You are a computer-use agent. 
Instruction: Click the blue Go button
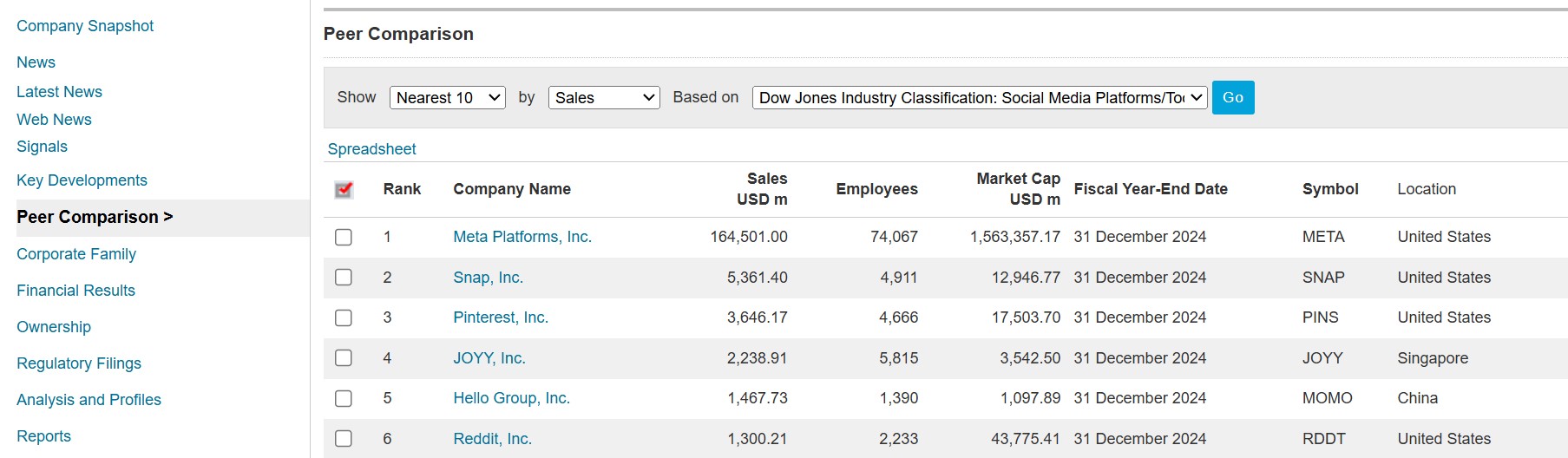pos(1232,98)
